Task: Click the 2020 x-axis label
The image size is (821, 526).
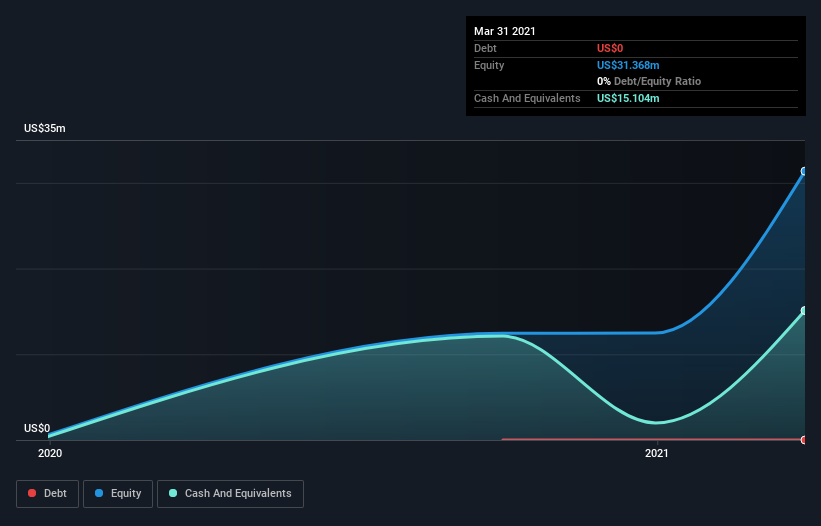Action: click(50, 453)
